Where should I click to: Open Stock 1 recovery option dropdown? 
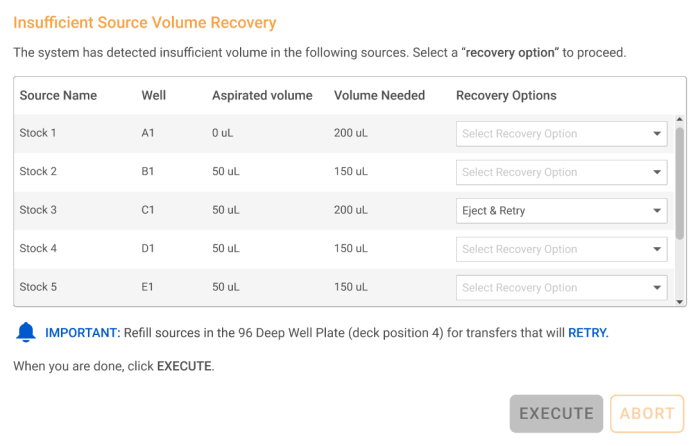click(x=561, y=133)
